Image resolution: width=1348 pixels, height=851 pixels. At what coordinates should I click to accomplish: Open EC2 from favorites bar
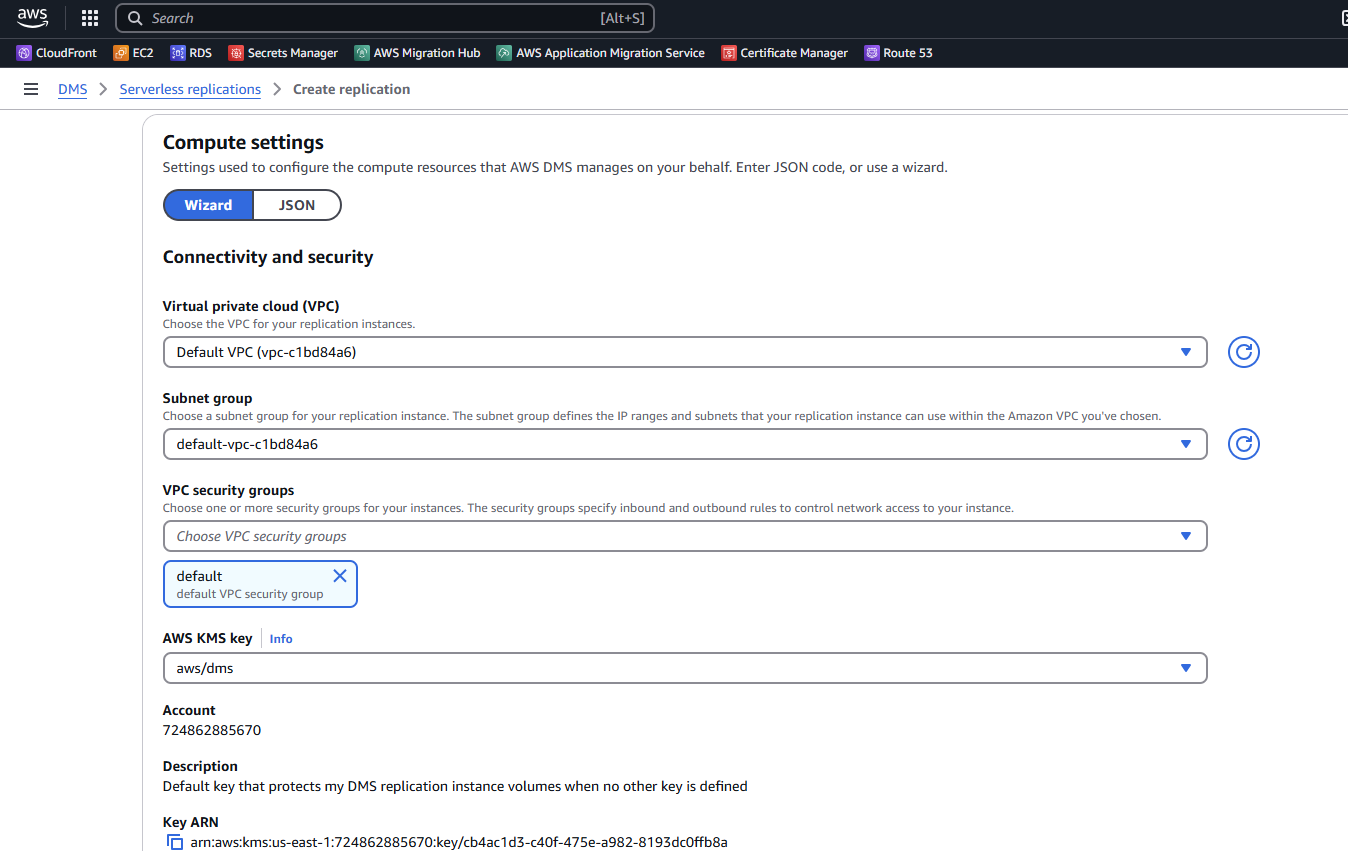(x=133, y=53)
